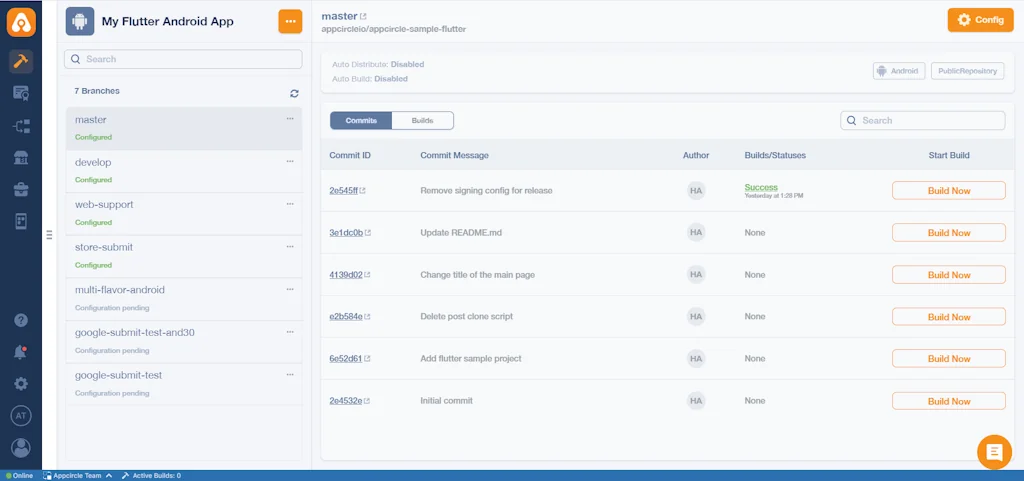
Task: Select the develop branch
Action: pos(184,171)
